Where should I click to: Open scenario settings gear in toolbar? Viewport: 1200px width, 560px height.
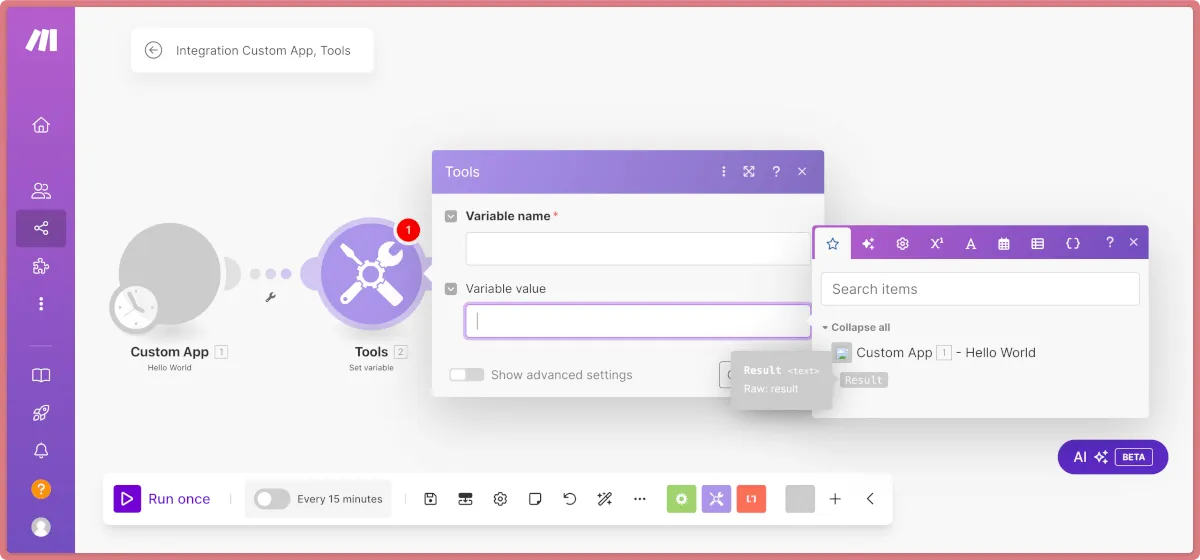(500, 499)
